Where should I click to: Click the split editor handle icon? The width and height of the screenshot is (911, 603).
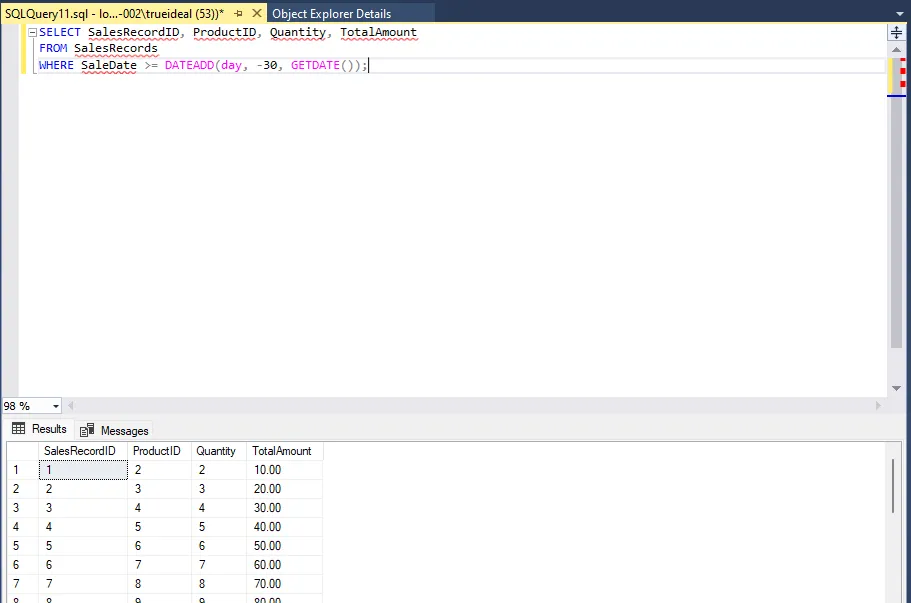click(896, 32)
